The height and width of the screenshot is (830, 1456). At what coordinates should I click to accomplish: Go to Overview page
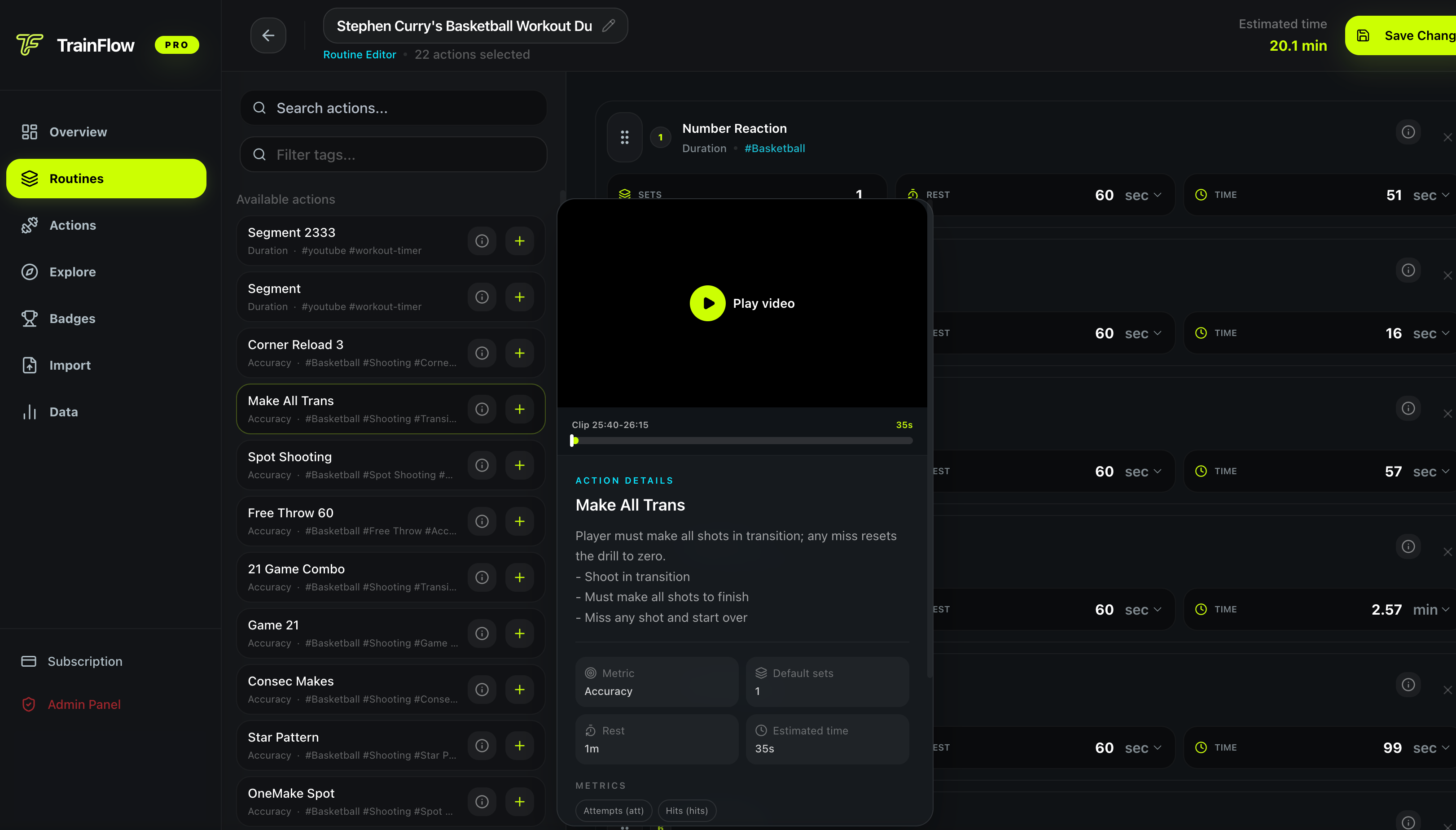(106, 132)
